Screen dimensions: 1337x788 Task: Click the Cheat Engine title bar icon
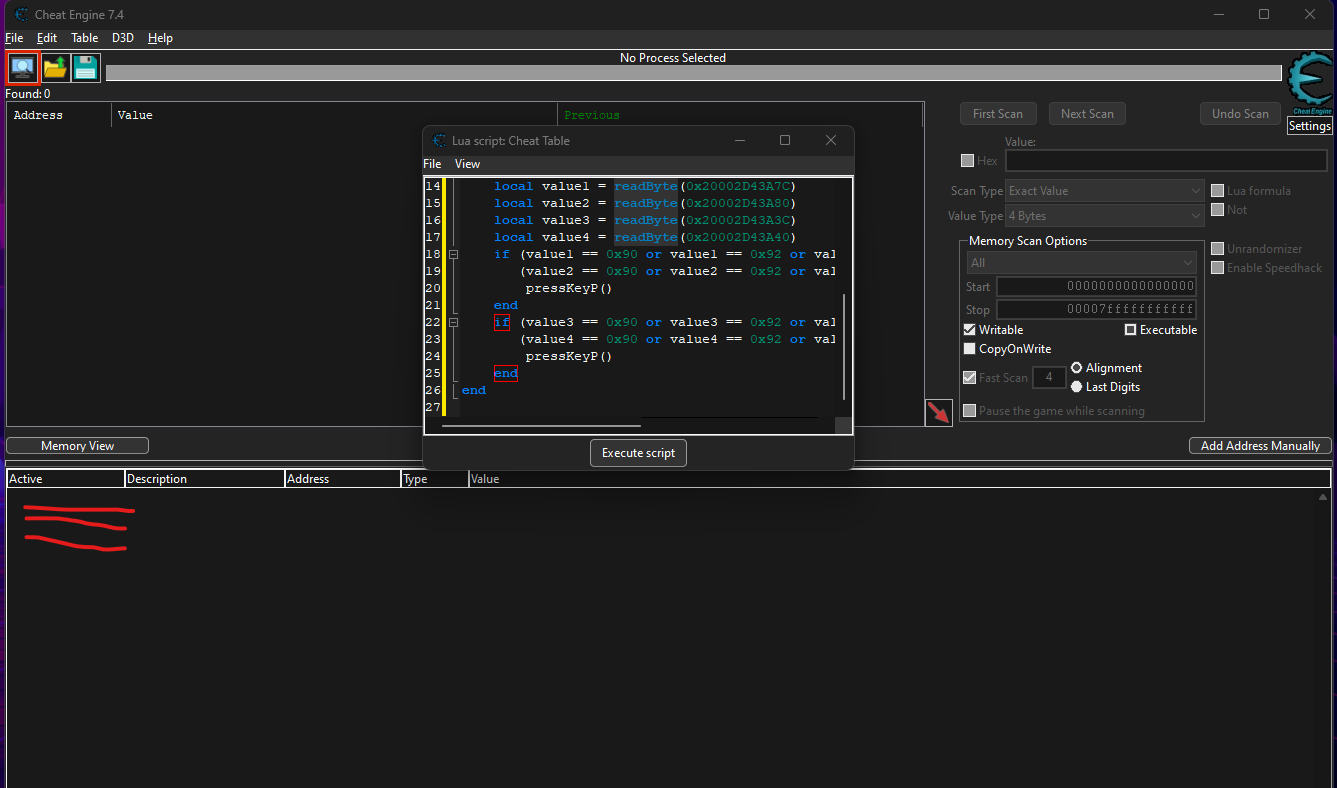coord(22,15)
